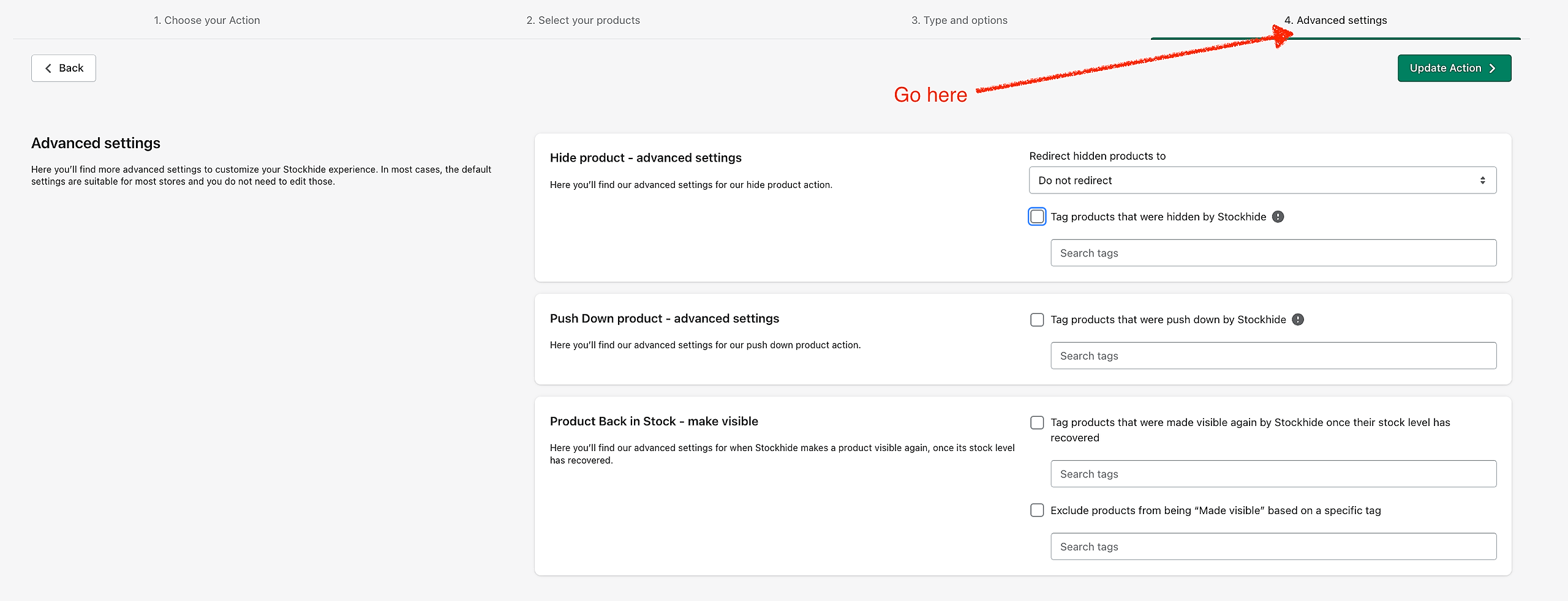The height and width of the screenshot is (601, 1568).
Task: Click Search tags field under made visible again
Action: (x=1273, y=474)
